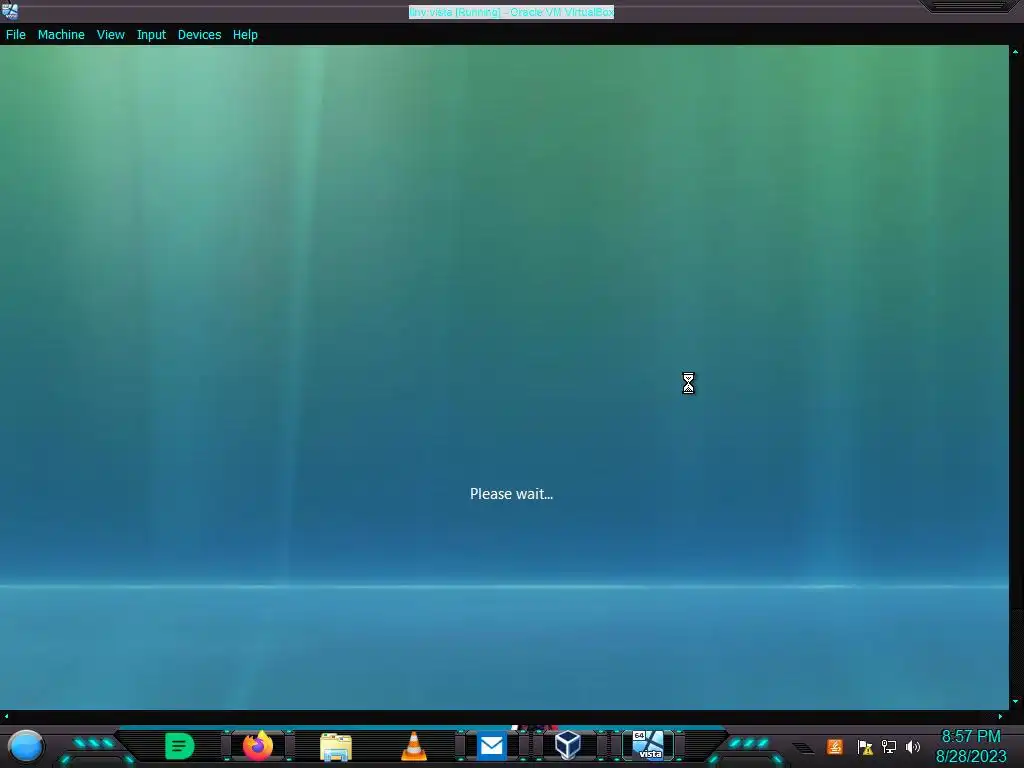Screen dimensions: 1024x768
Task: Open the Action Center flag tray icon
Action: pos(865,746)
